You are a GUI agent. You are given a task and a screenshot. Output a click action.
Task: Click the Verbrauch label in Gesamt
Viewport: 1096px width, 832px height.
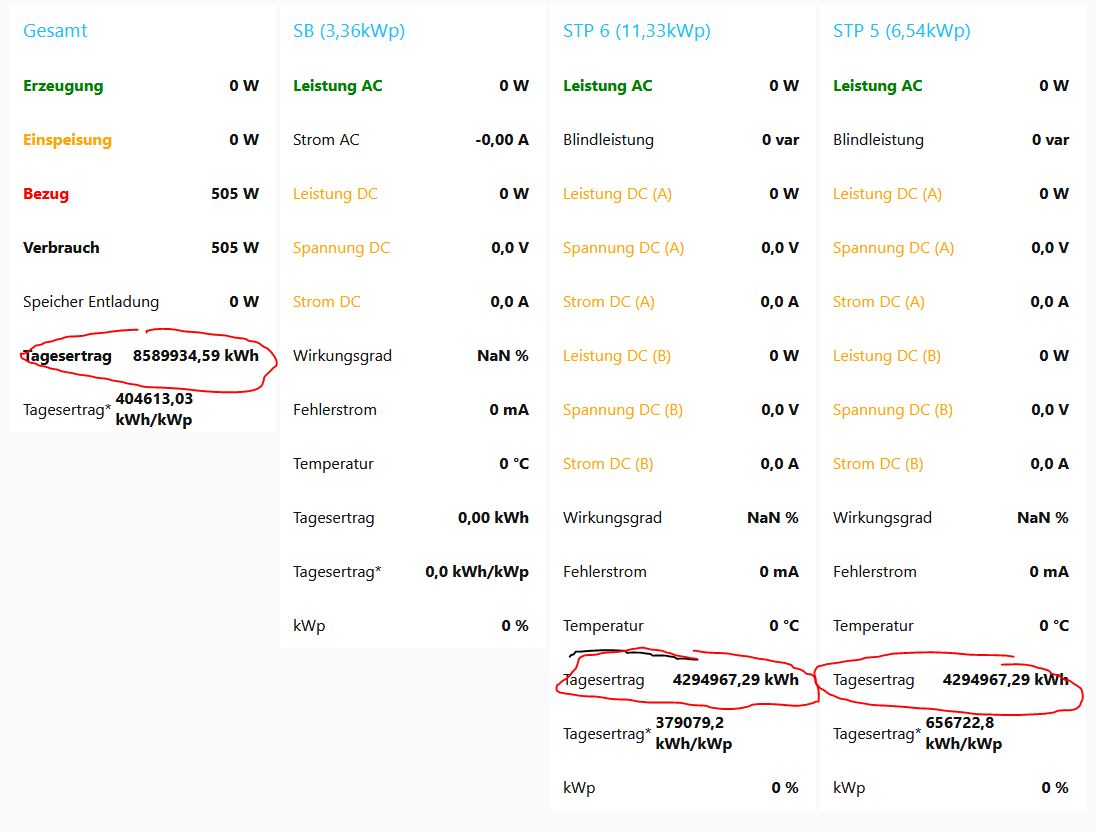click(61, 248)
